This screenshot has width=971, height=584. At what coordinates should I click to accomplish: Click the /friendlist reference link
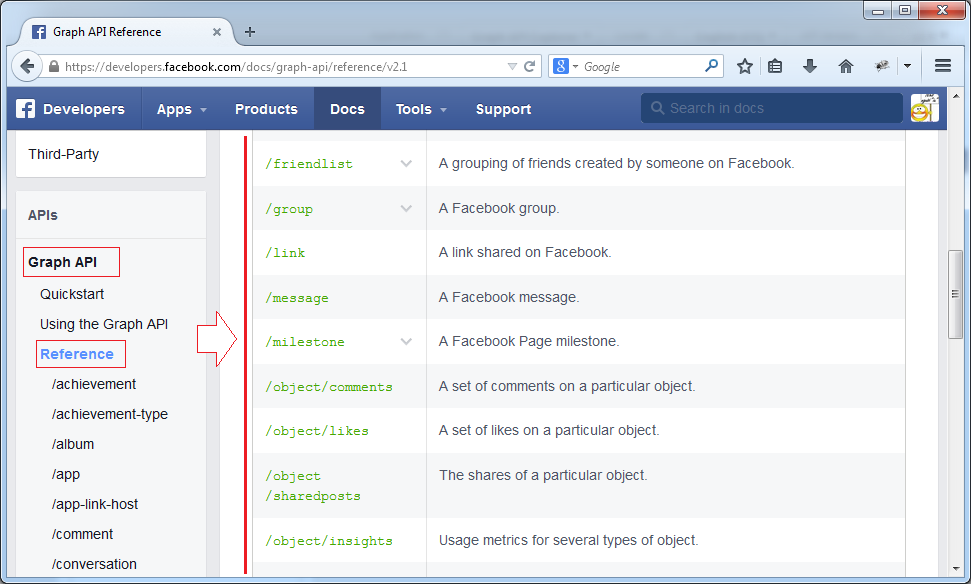[x=309, y=164]
